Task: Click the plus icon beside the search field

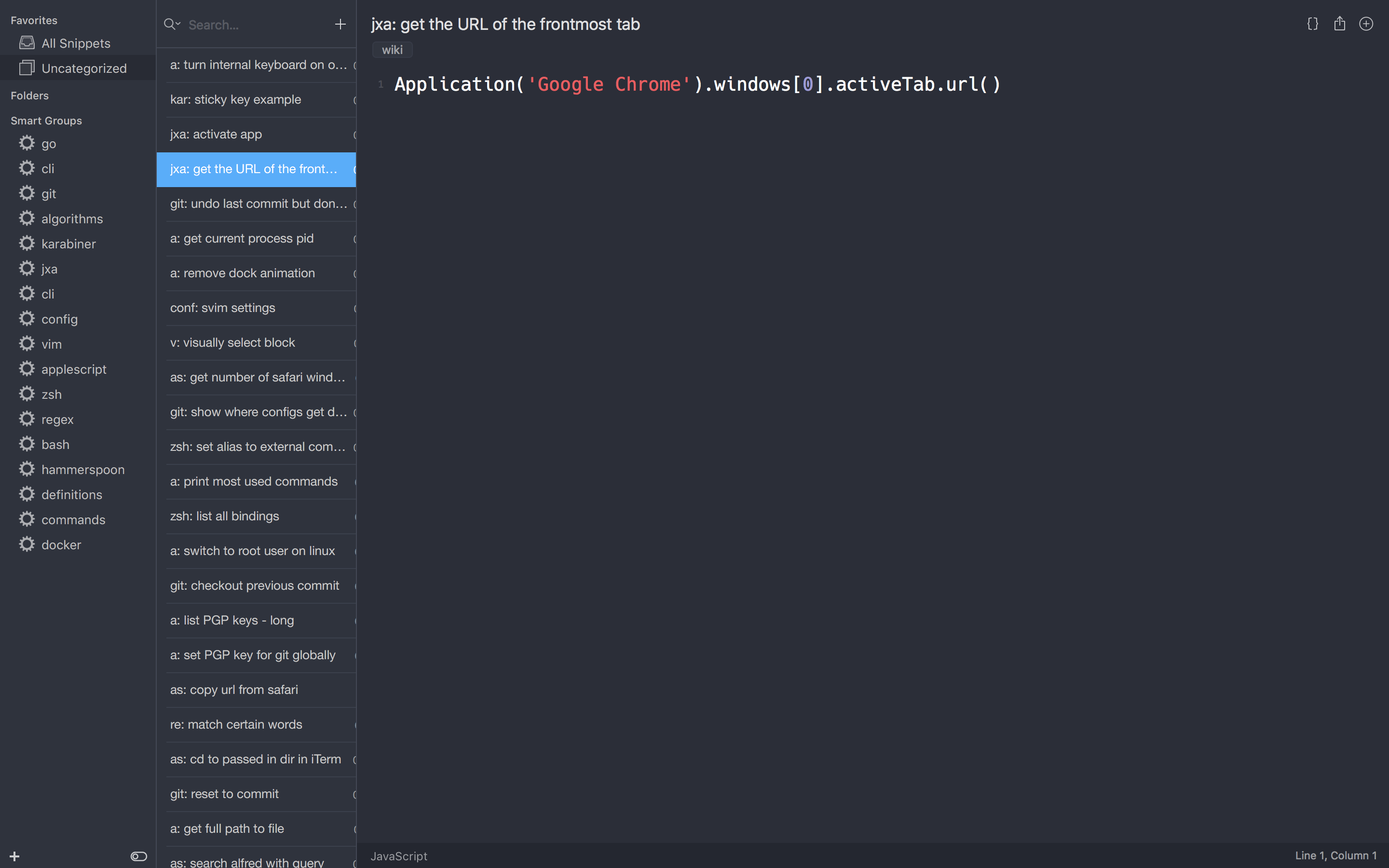Action: [340, 24]
